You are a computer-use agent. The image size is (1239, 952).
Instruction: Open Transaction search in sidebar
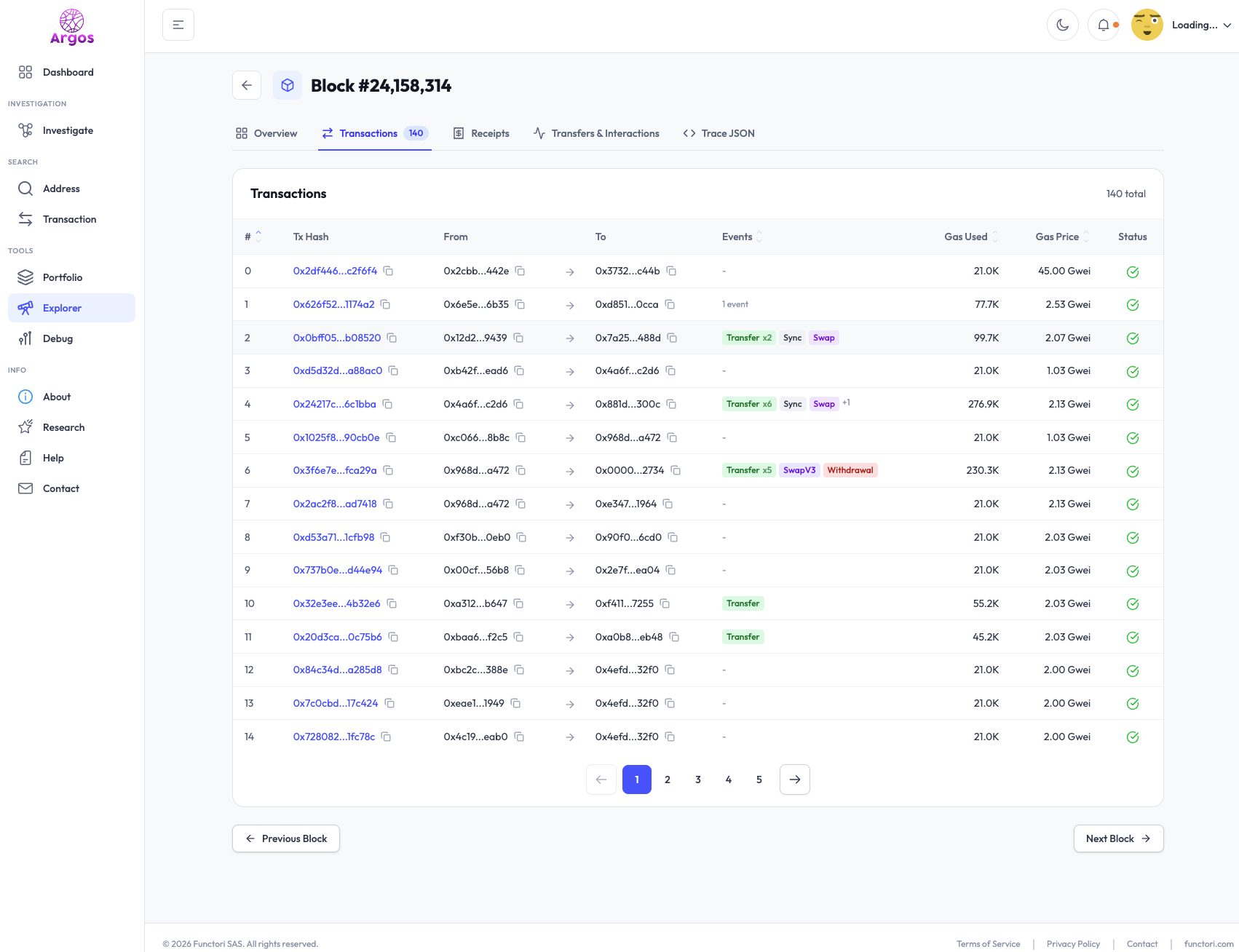tap(71, 219)
